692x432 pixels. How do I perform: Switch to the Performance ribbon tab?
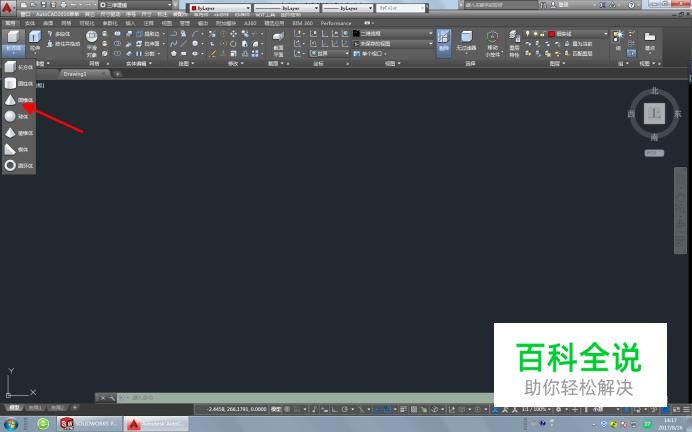[336, 23]
